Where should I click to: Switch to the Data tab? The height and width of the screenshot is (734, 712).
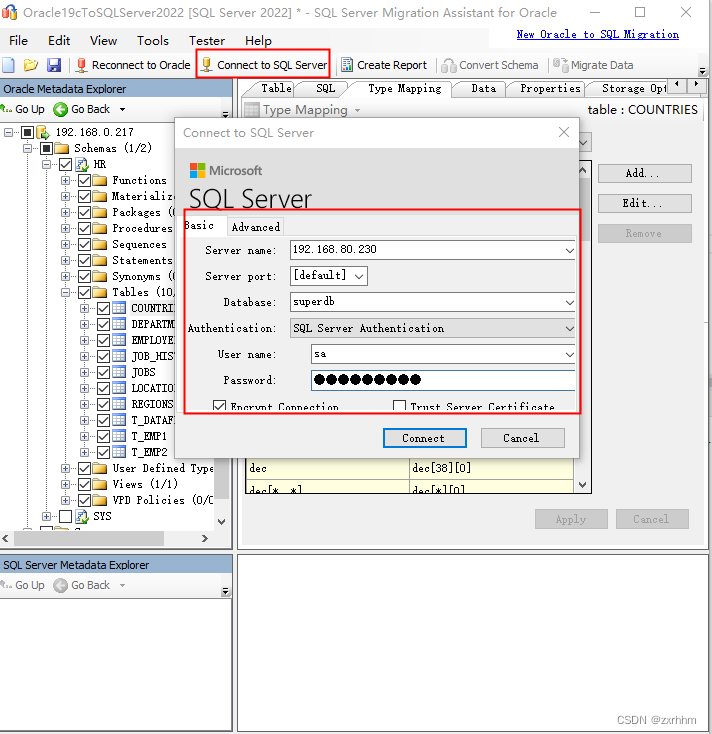tap(483, 88)
